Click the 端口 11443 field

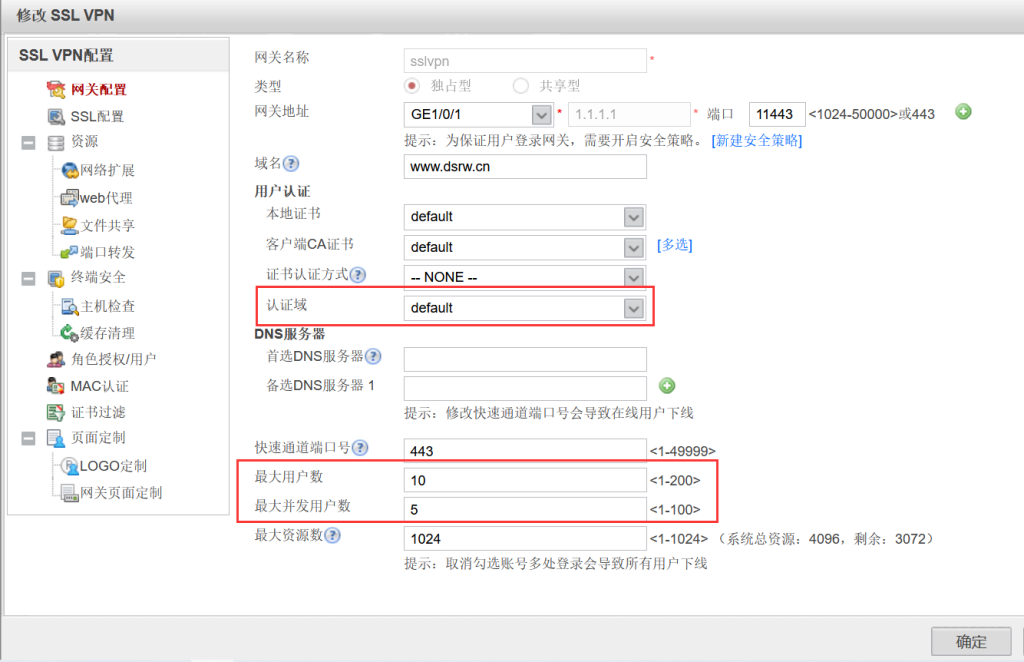(x=777, y=114)
